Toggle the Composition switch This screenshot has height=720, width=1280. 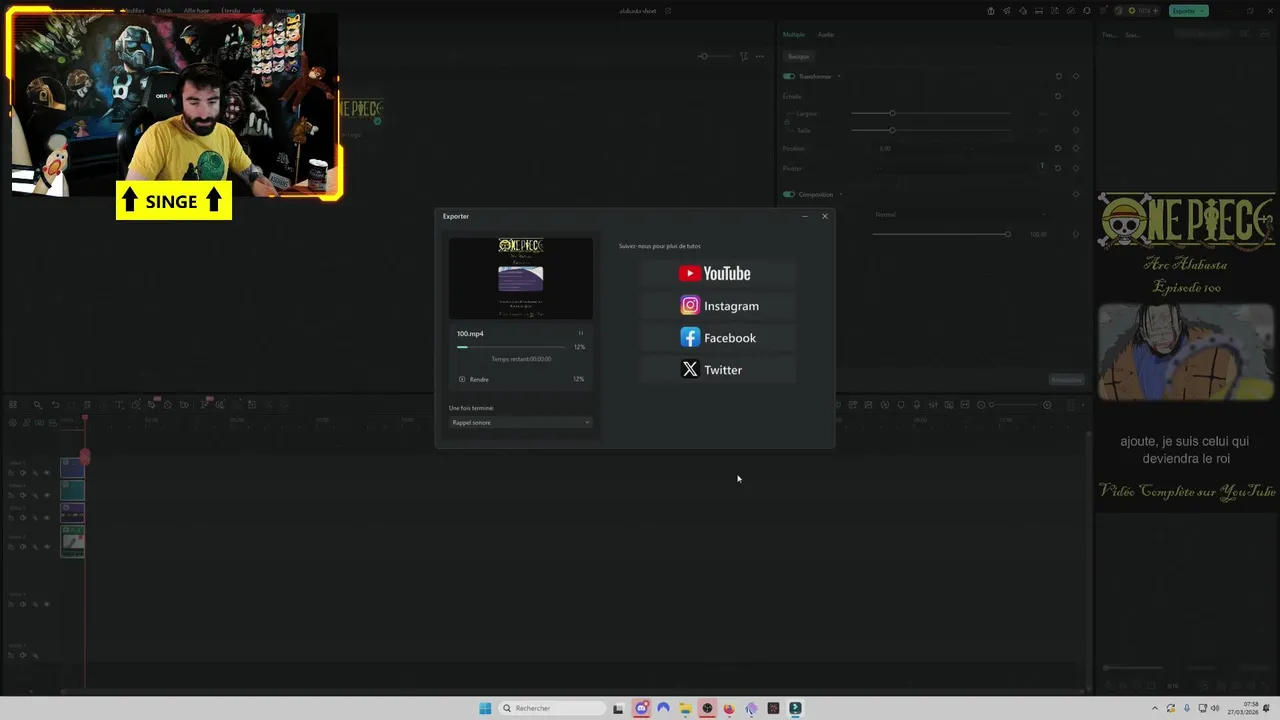(x=789, y=194)
